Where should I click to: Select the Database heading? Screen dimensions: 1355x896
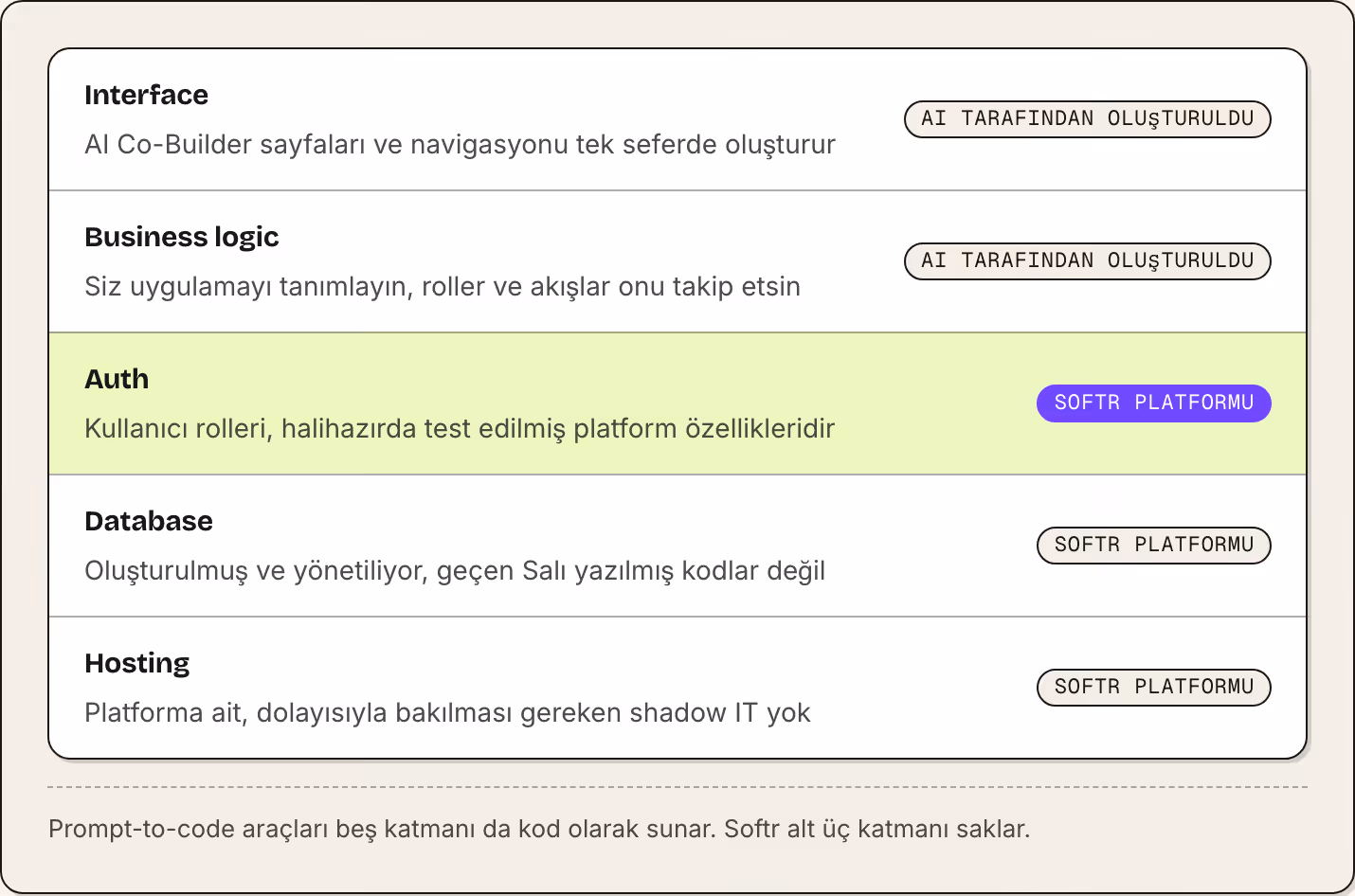(149, 521)
